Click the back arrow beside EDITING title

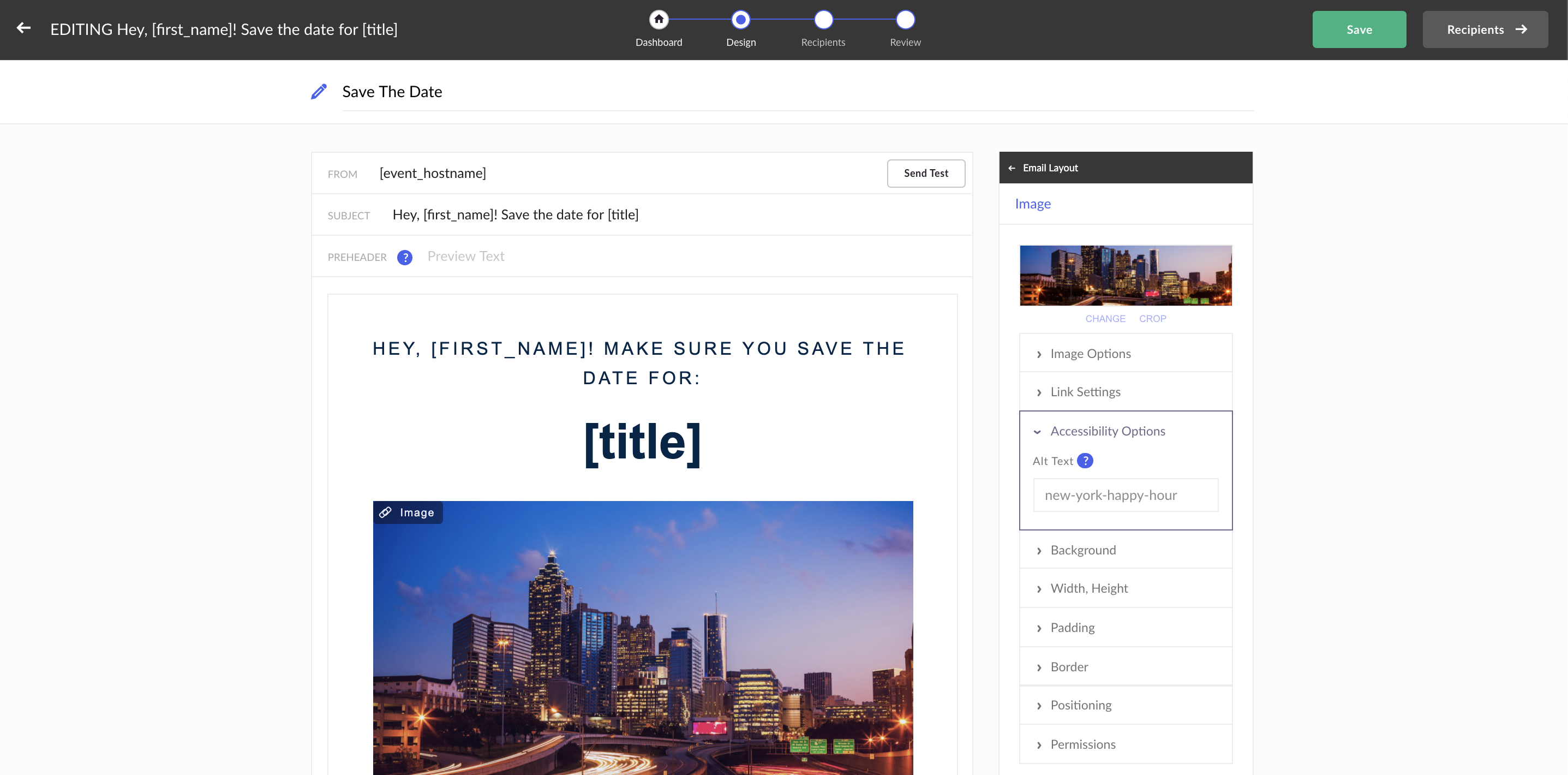point(24,28)
